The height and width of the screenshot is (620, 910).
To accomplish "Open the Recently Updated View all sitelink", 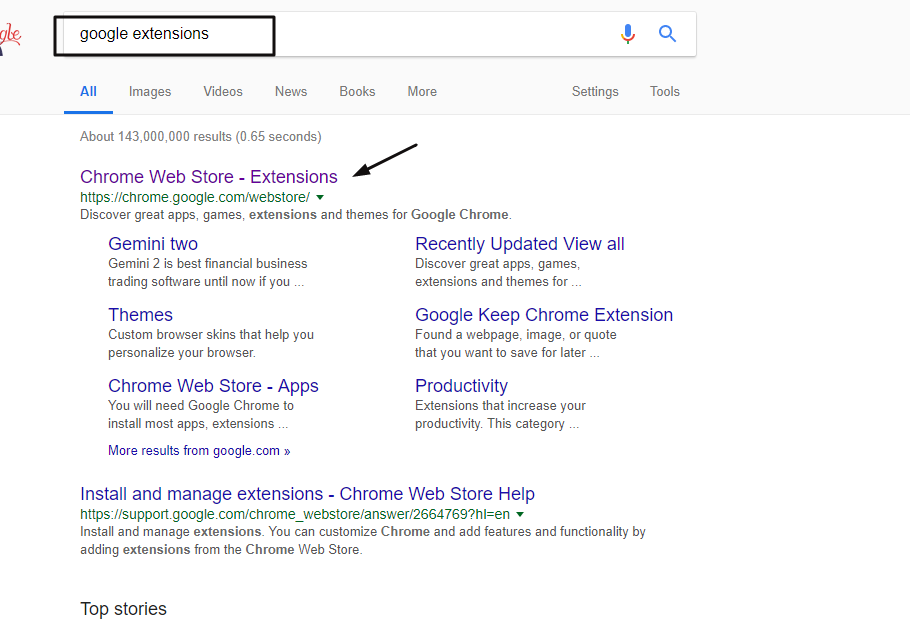I will coord(519,244).
